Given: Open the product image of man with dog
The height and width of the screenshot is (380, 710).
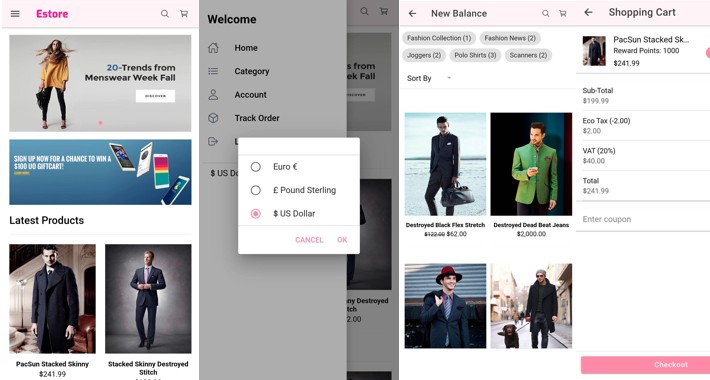Looking at the screenshot, I should [531, 306].
